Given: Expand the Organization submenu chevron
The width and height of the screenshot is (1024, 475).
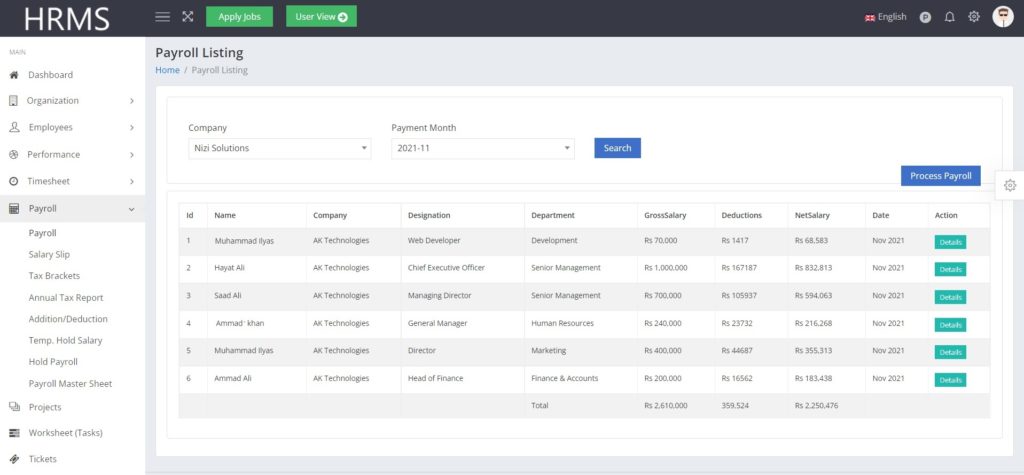Looking at the screenshot, I should click(x=132, y=101).
